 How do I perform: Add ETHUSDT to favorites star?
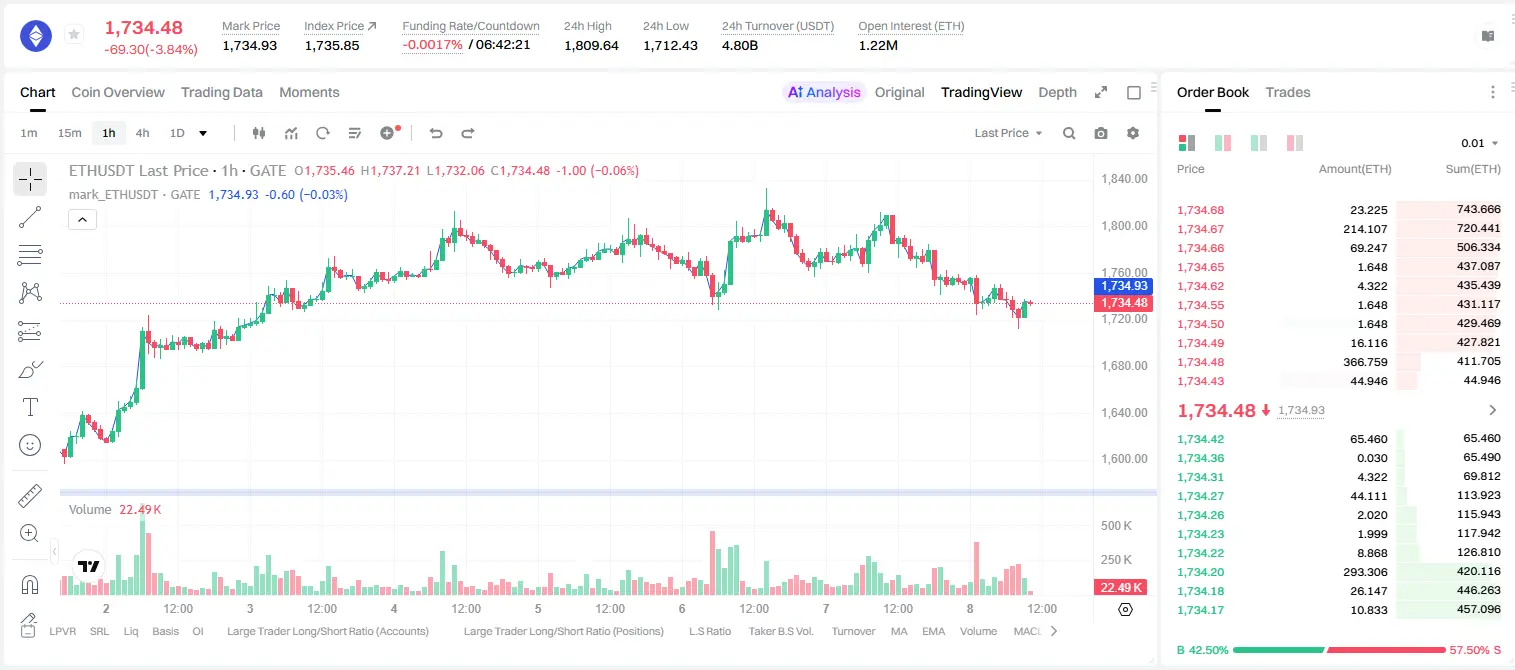tap(73, 35)
